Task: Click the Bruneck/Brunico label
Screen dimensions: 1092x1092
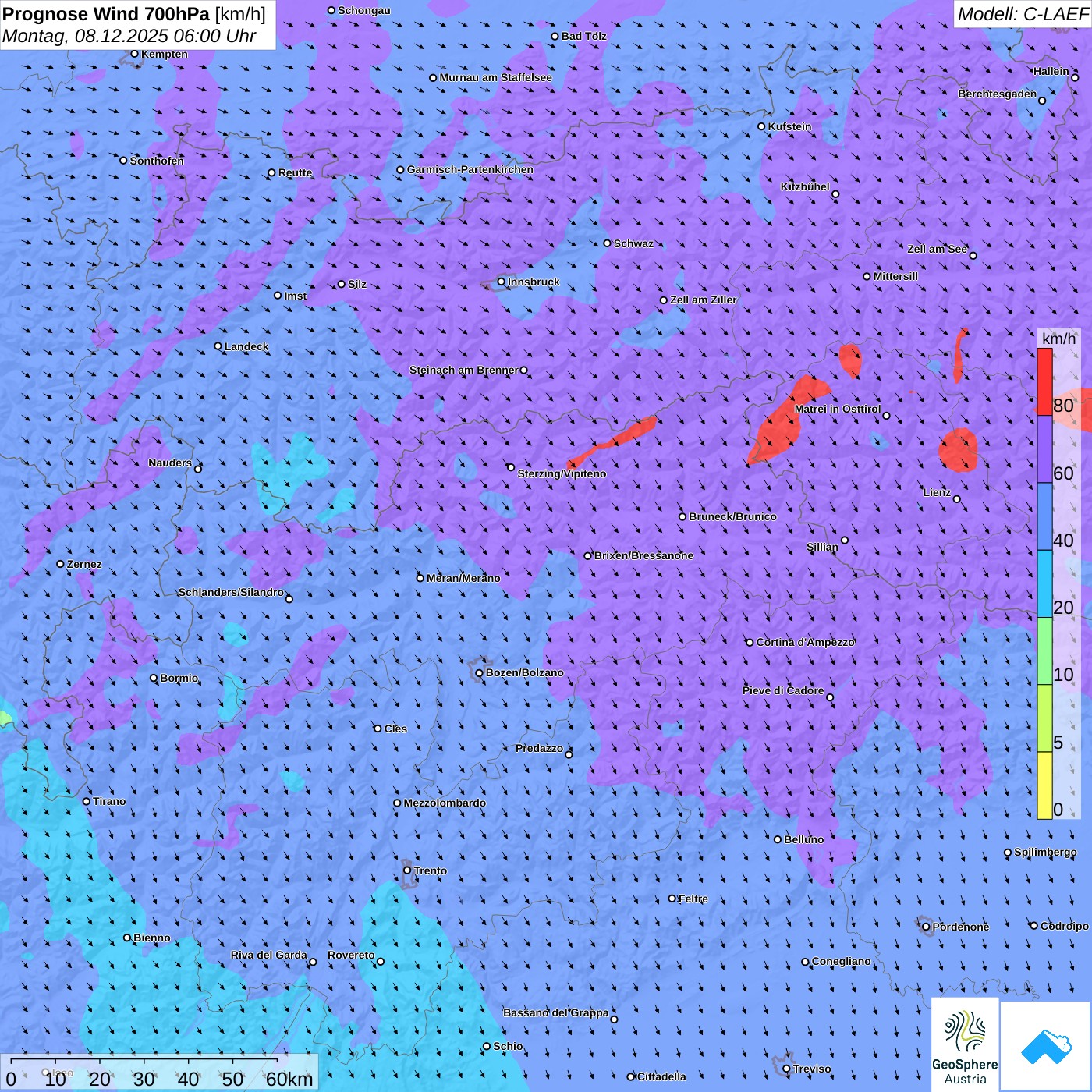Action: pos(732,516)
